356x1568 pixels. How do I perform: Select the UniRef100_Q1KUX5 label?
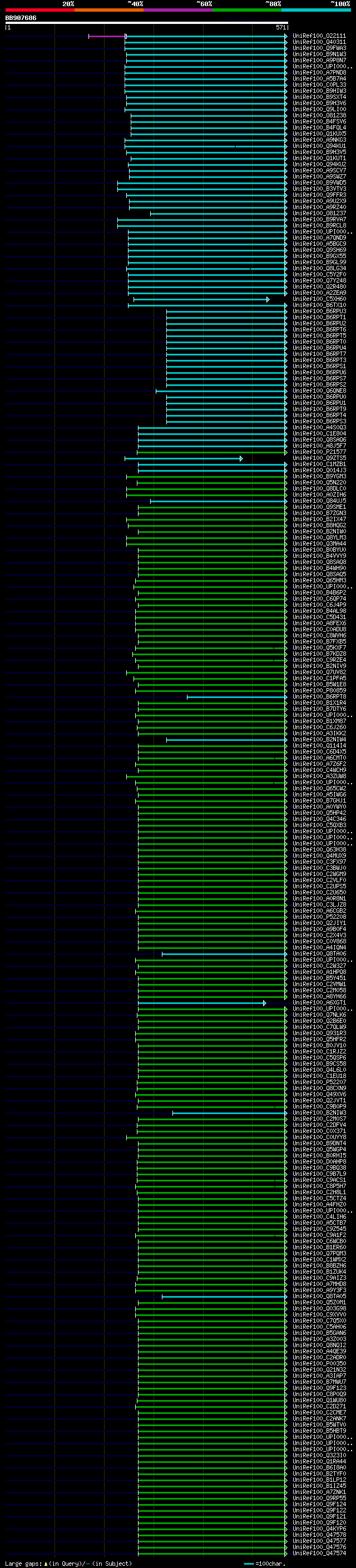pyautogui.click(x=319, y=134)
